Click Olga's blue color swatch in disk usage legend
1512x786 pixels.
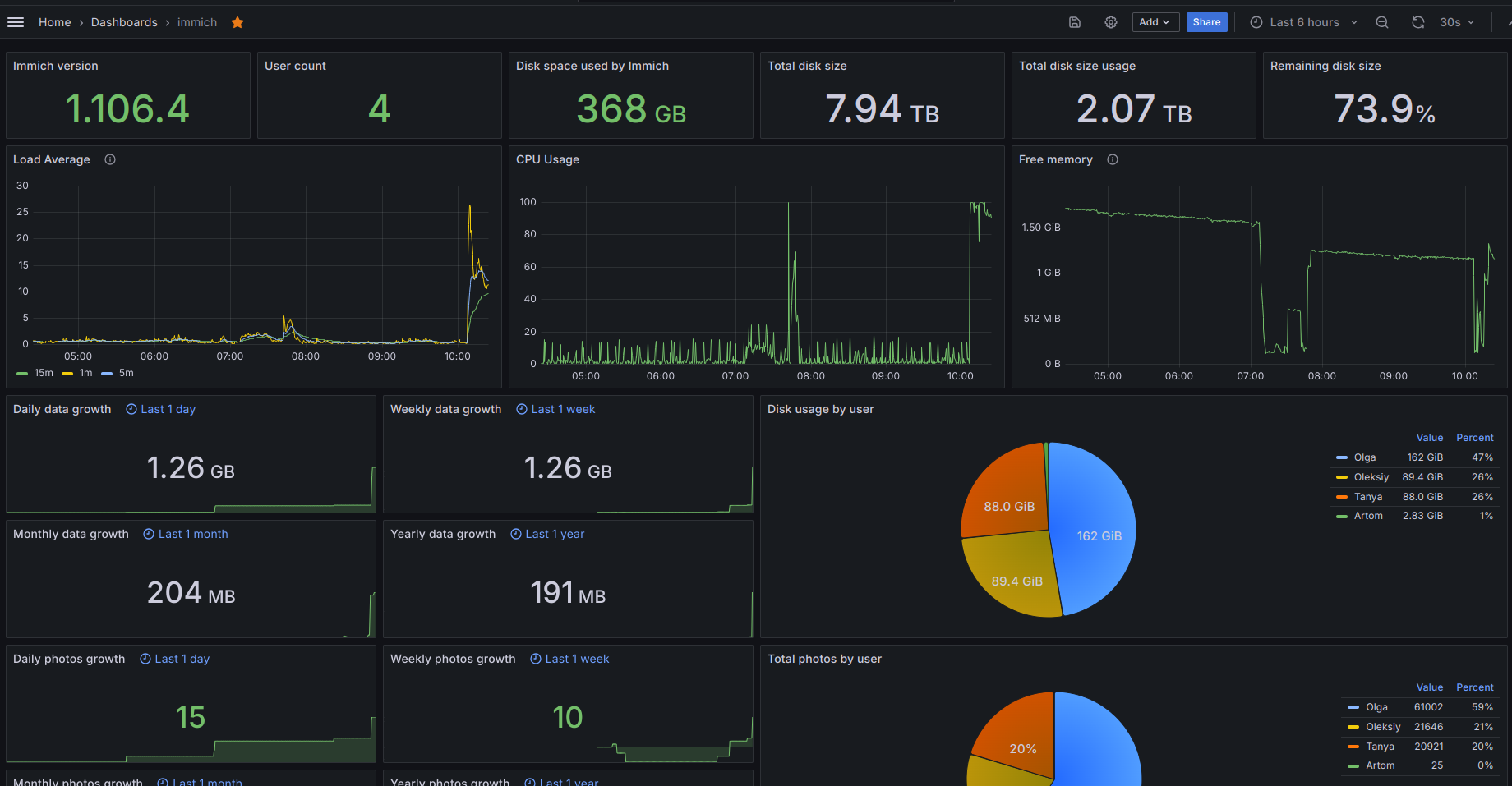click(1341, 457)
